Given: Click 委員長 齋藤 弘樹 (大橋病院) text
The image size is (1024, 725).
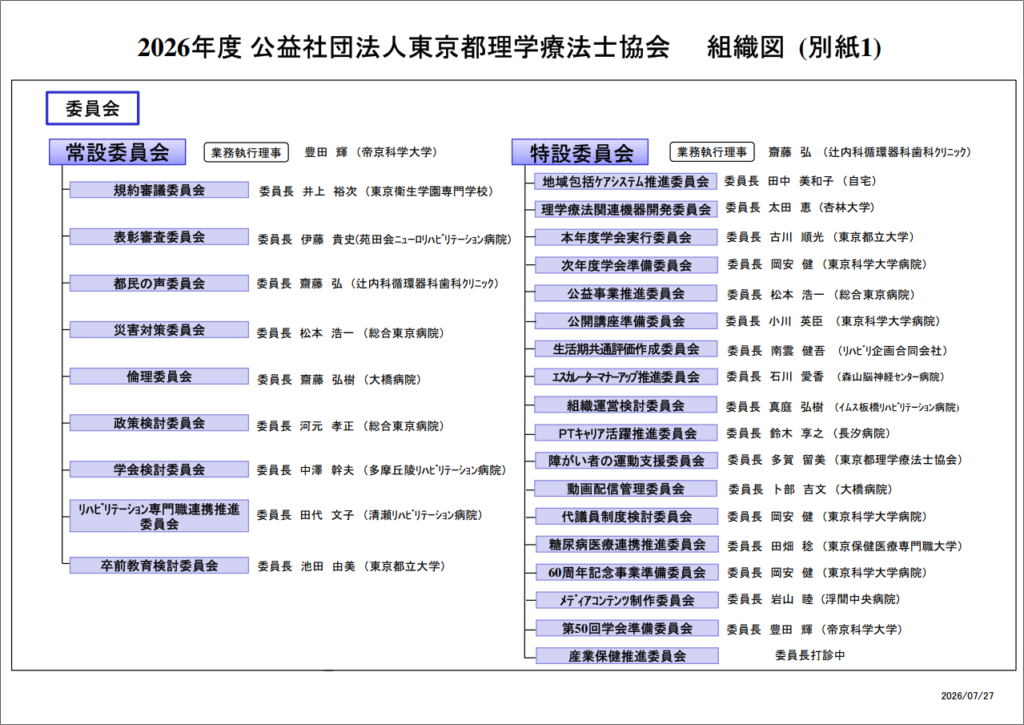Looking at the screenshot, I should click(x=339, y=379).
